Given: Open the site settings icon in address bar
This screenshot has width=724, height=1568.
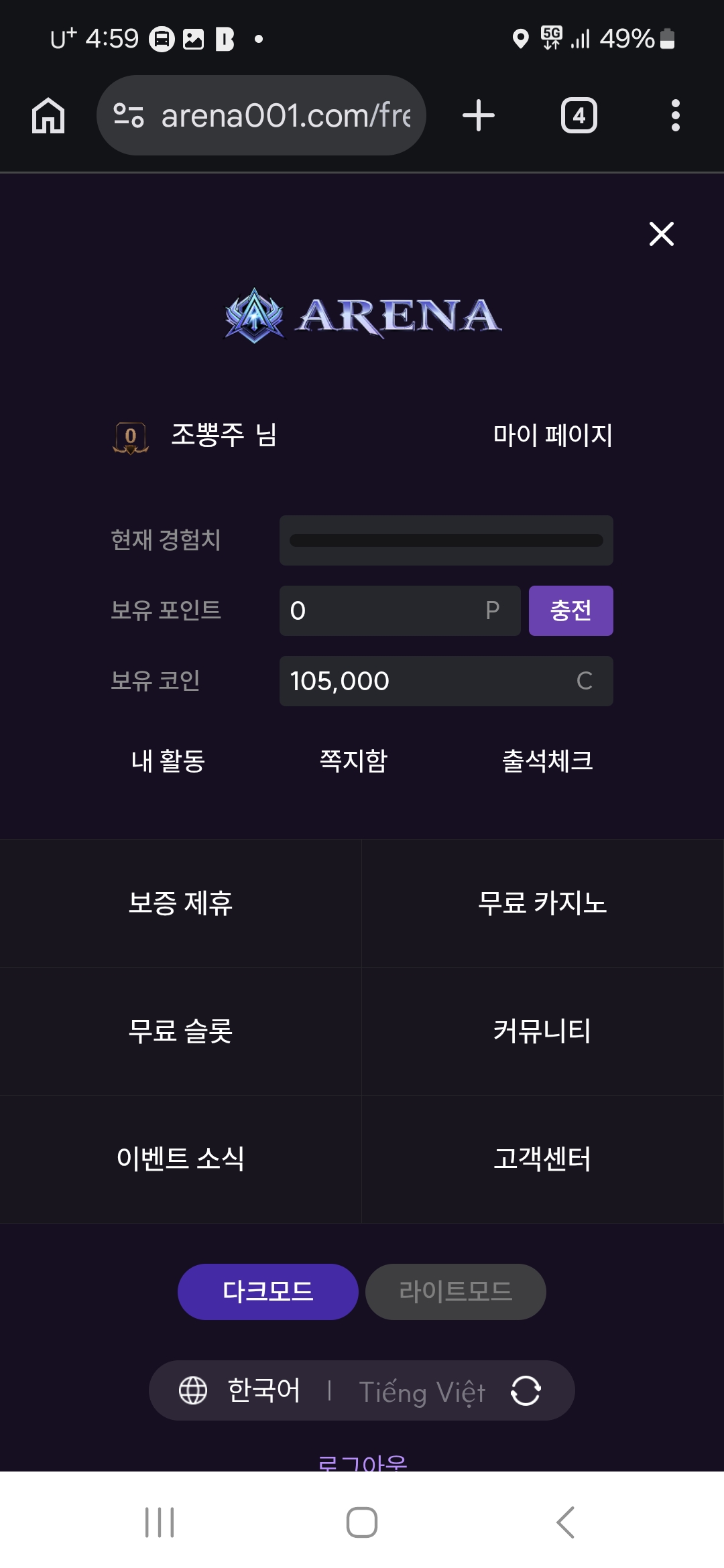Looking at the screenshot, I should [129, 115].
